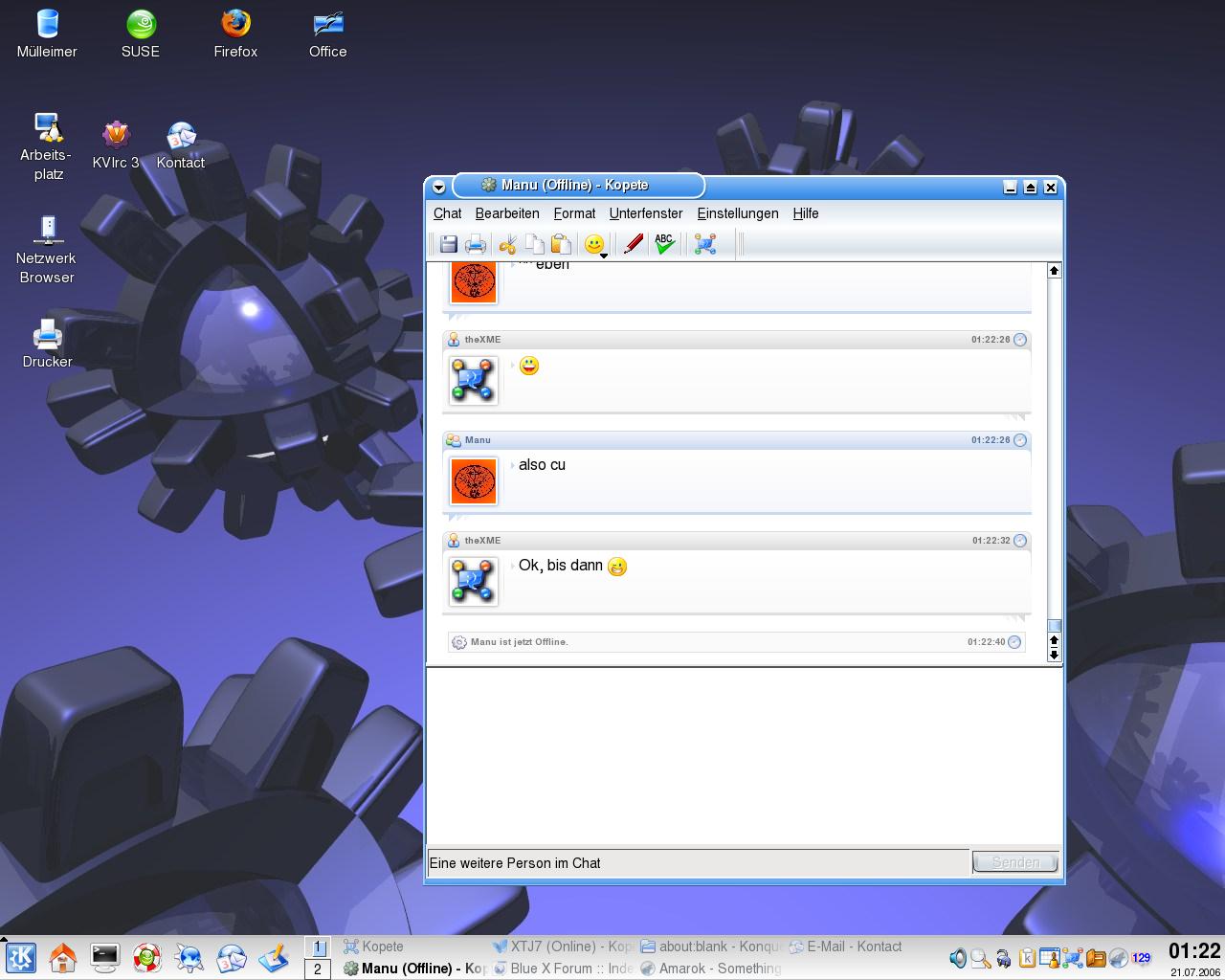The image size is (1225, 980).
Task: Open the smiley emoticon dropdown
Action: click(595, 246)
